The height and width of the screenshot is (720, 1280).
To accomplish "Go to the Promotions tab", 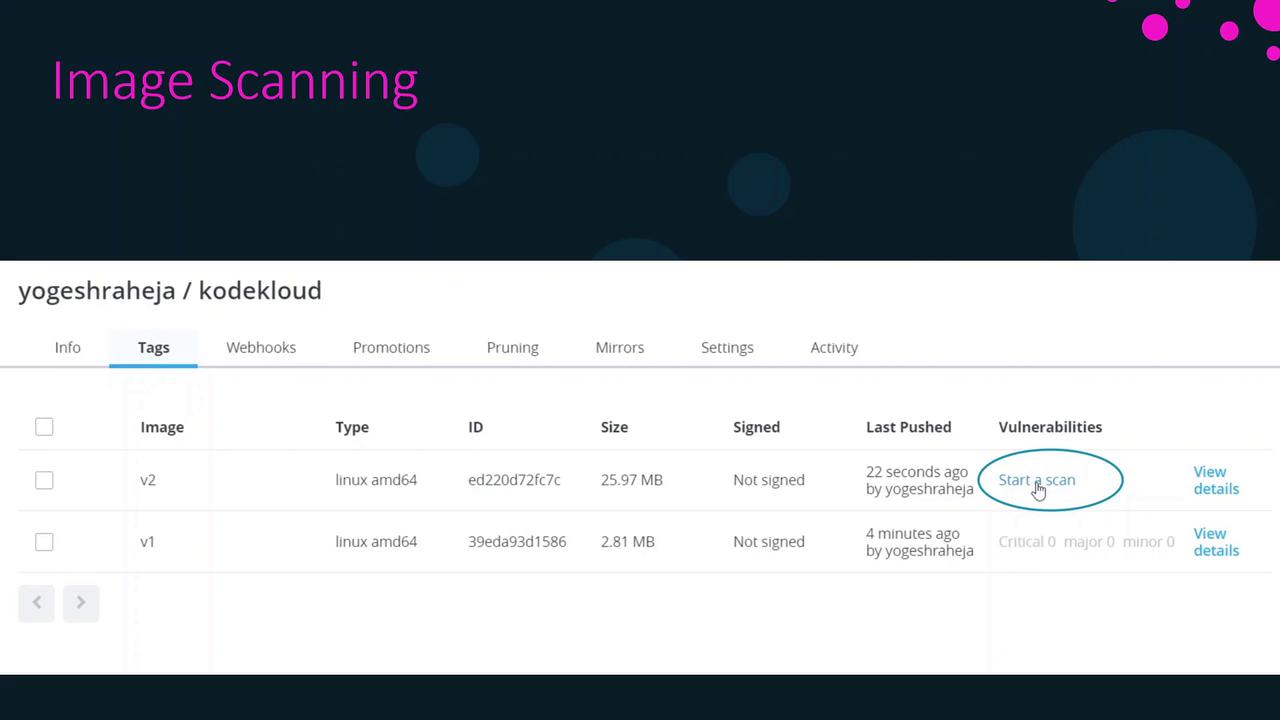I will pyautogui.click(x=391, y=347).
